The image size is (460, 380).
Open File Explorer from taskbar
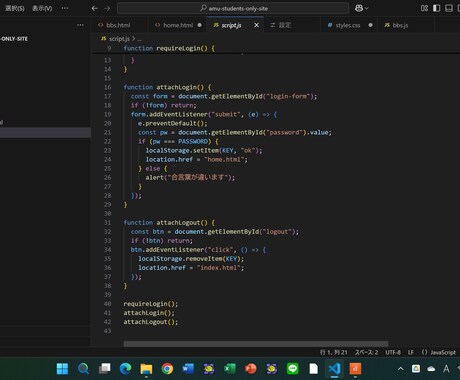click(x=146, y=369)
